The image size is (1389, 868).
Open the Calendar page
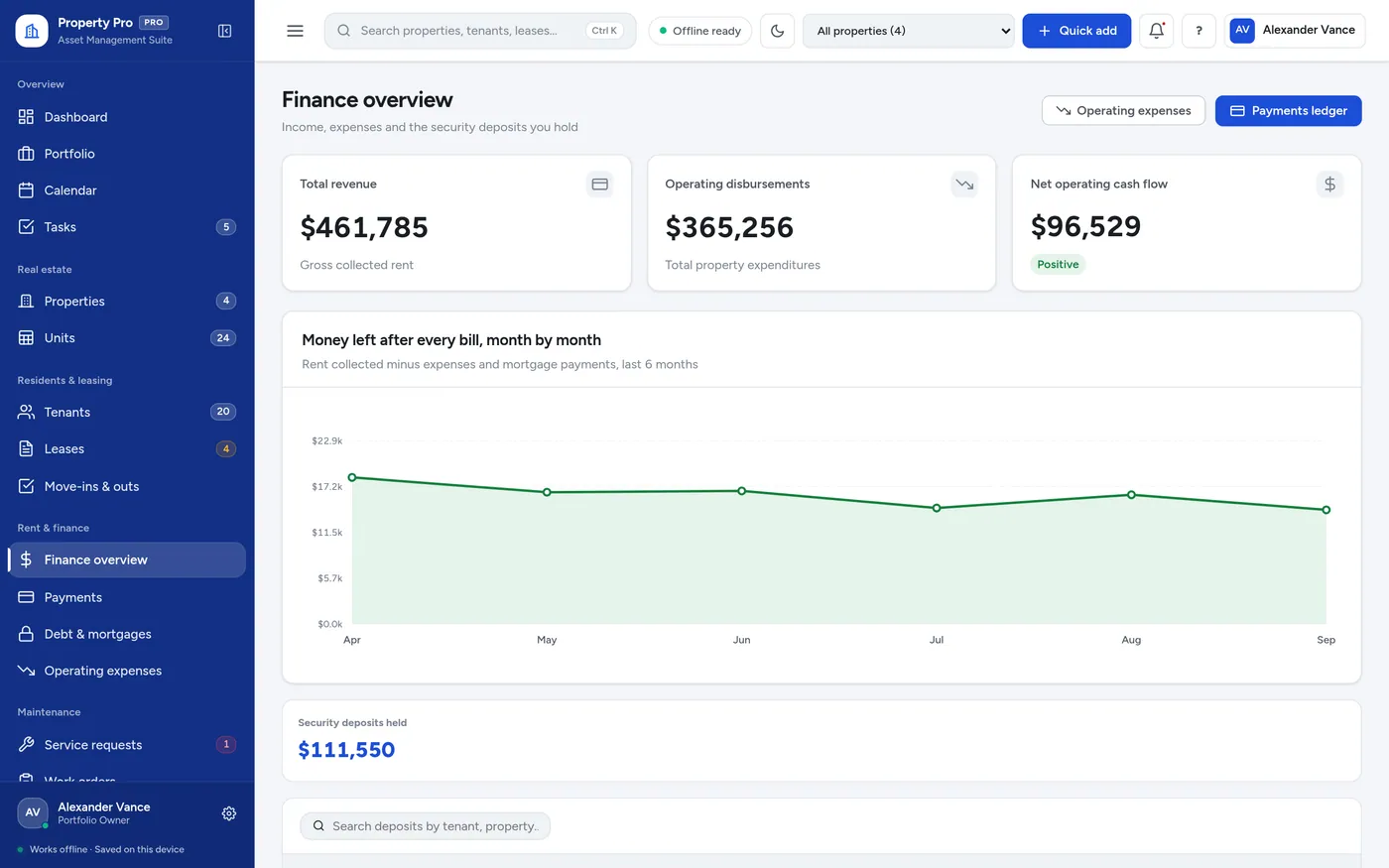tap(127, 190)
